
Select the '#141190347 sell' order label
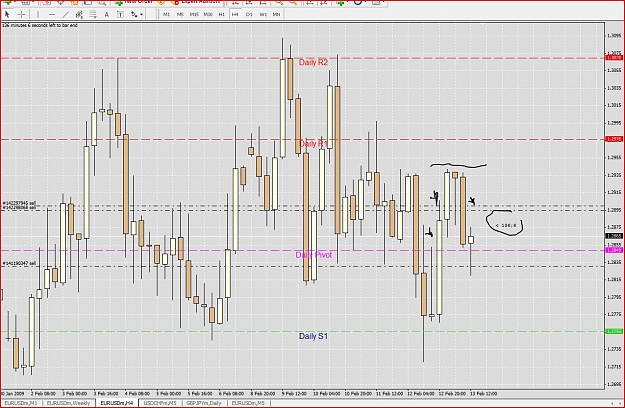(19, 263)
